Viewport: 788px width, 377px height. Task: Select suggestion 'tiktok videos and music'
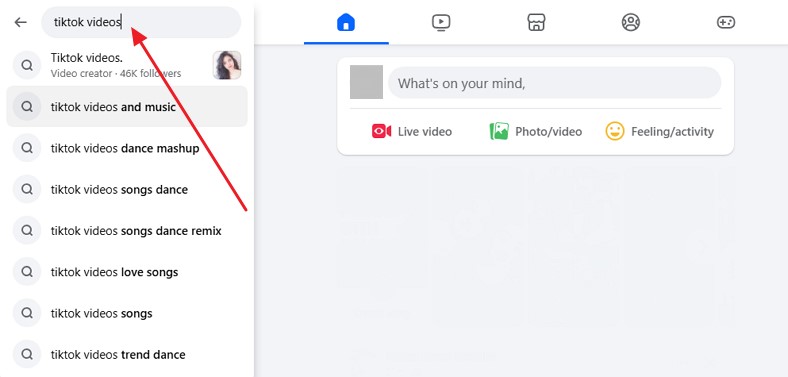(127, 107)
